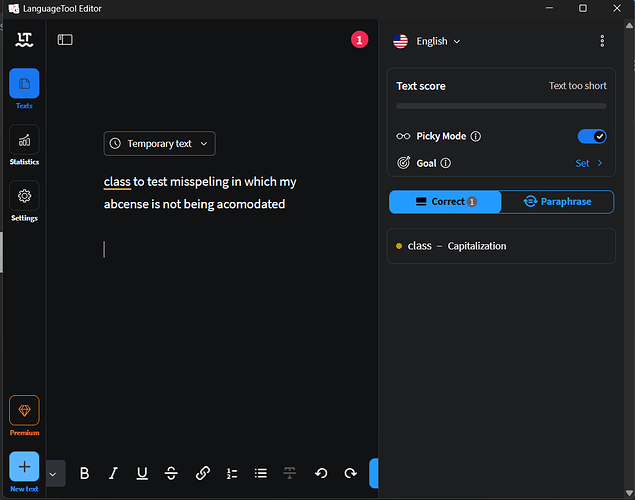Open the Premium diamond option

[24, 411]
